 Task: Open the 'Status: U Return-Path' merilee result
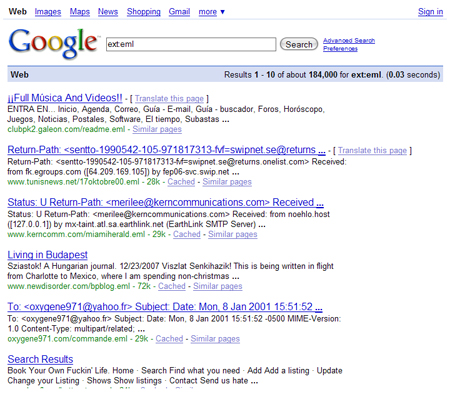165,202
